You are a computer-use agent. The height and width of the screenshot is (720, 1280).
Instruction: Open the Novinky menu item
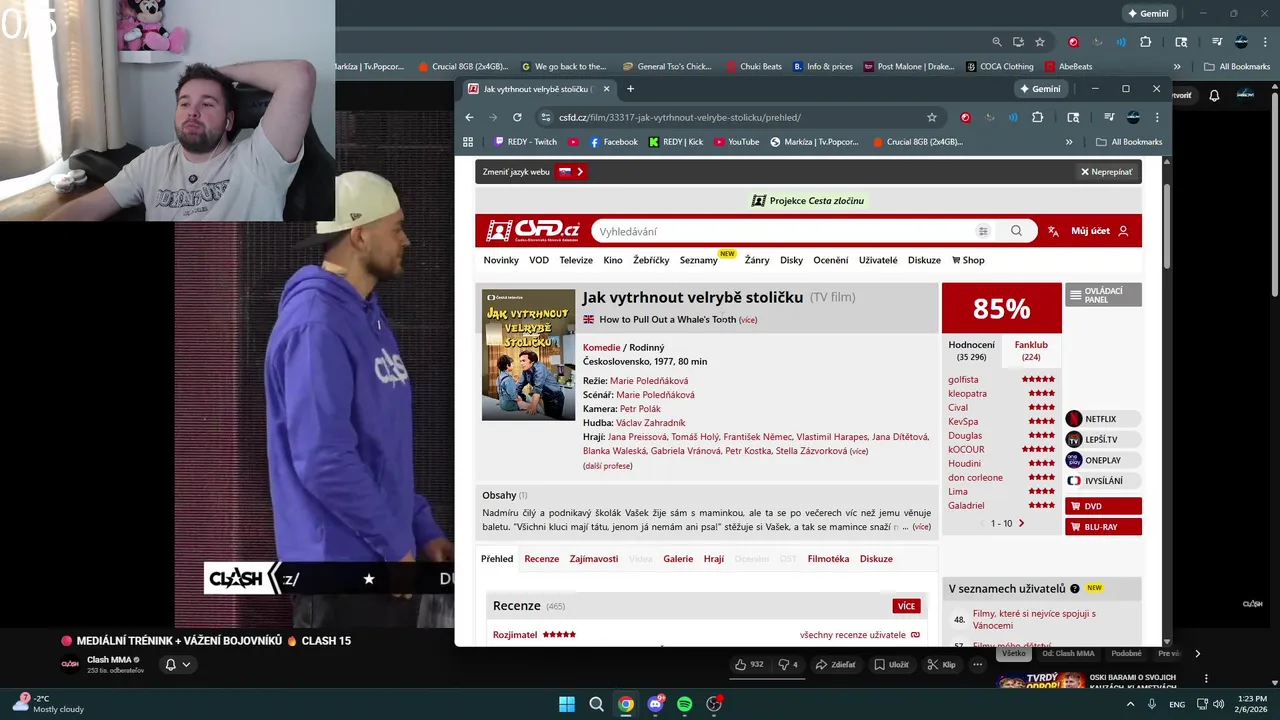(x=501, y=260)
